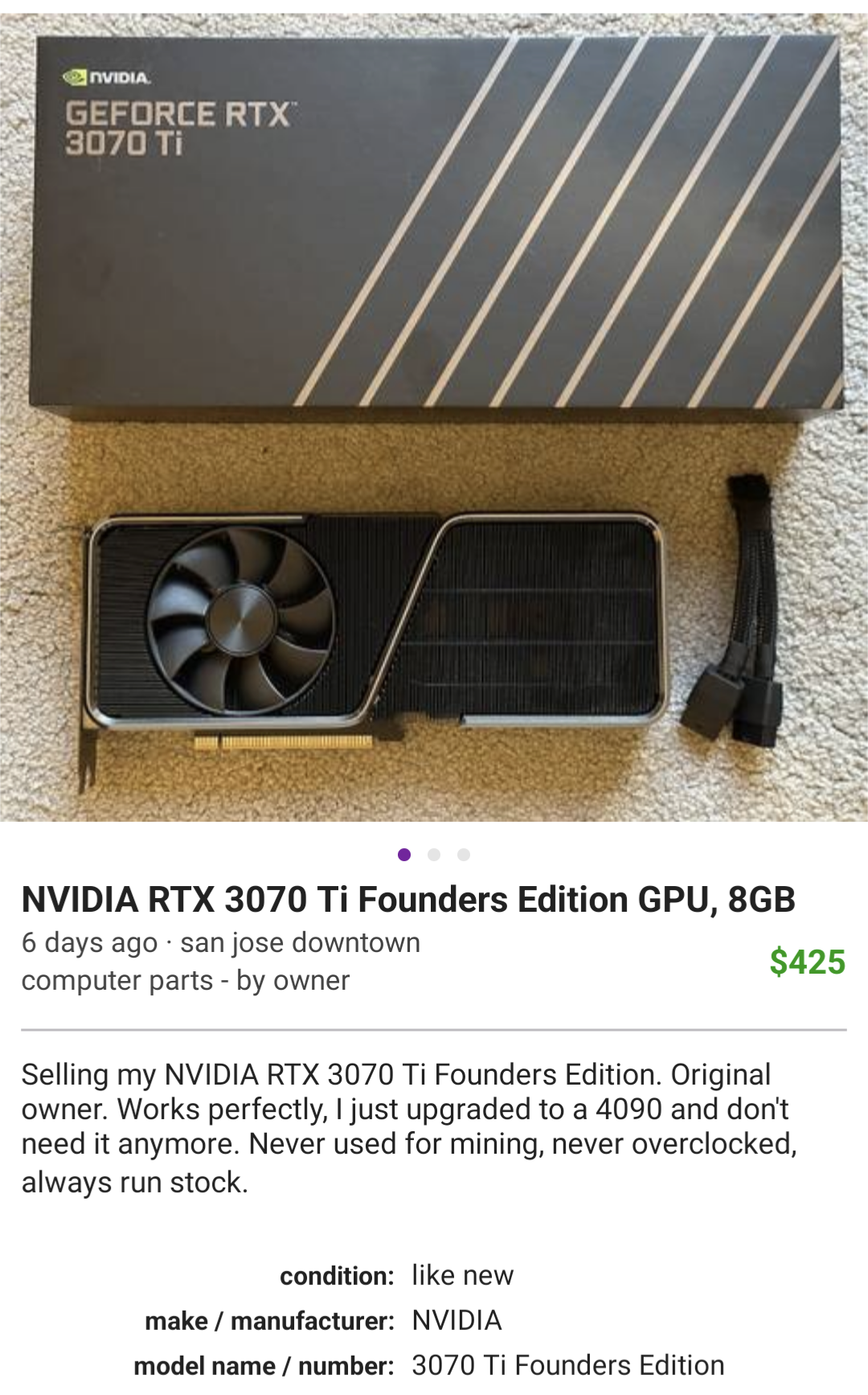
Task: Click the green $425 price
Action: [807, 962]
